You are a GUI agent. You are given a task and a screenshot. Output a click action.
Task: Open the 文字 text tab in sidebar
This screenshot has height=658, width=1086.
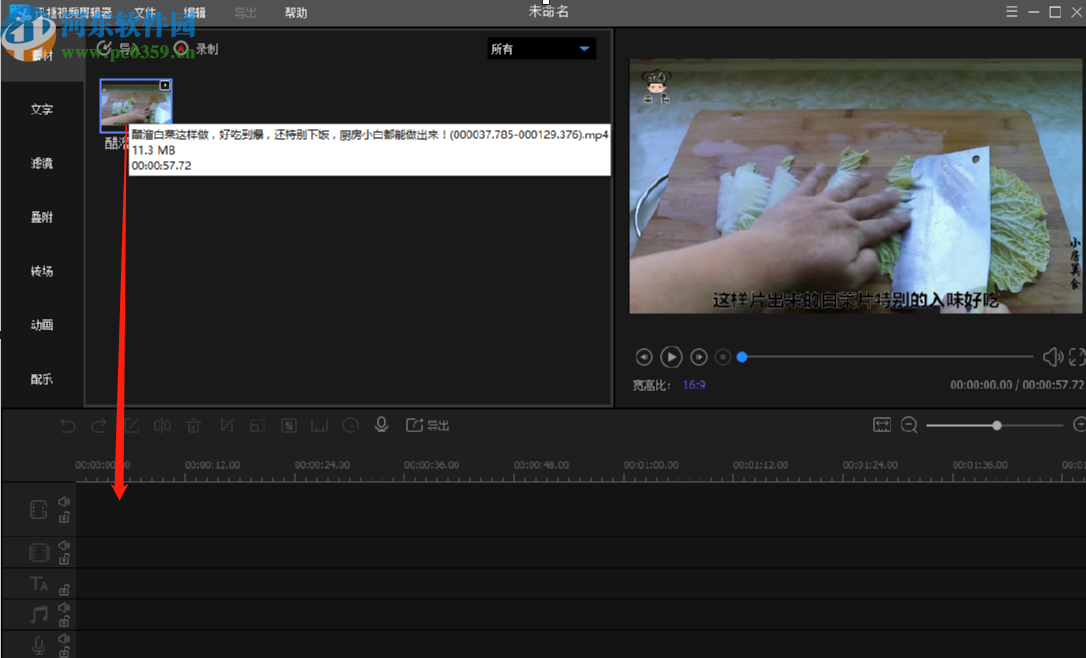42,109
